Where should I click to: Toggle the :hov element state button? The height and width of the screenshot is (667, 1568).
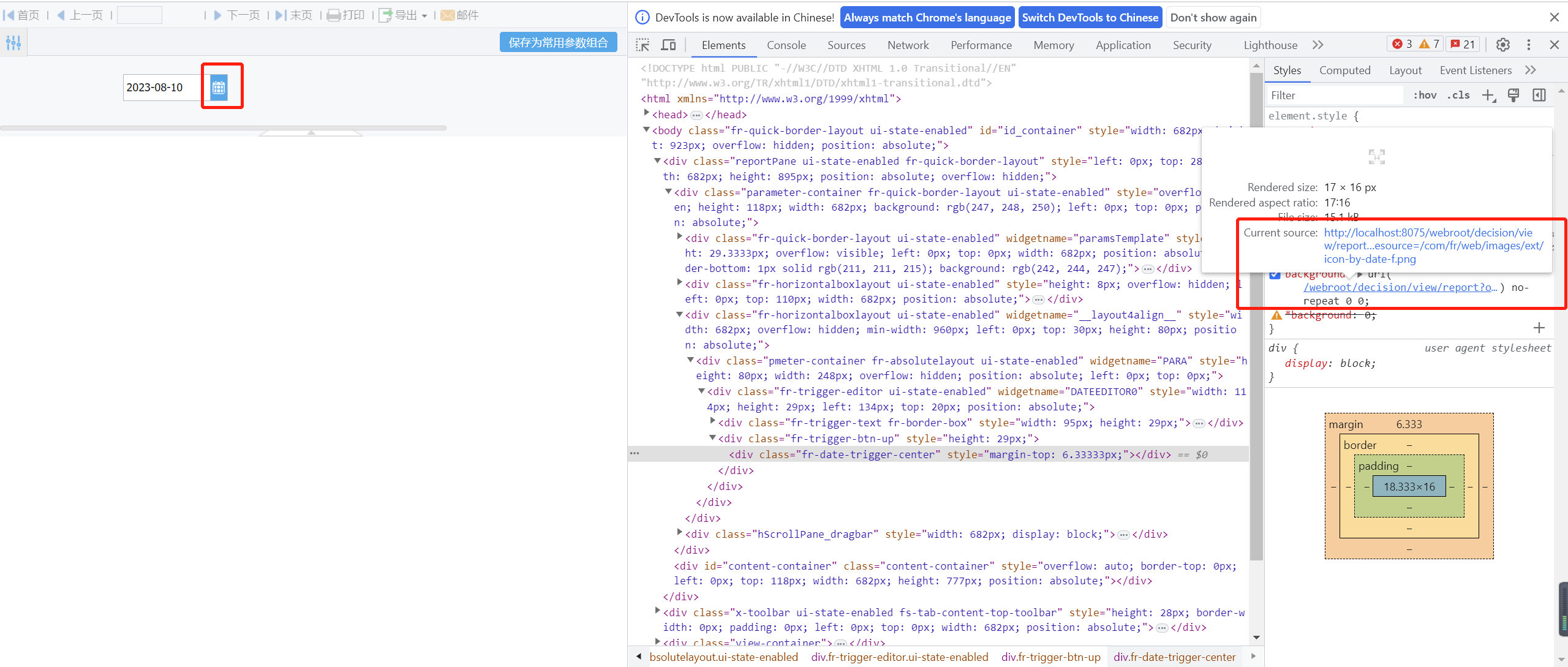pos(1425,96)
